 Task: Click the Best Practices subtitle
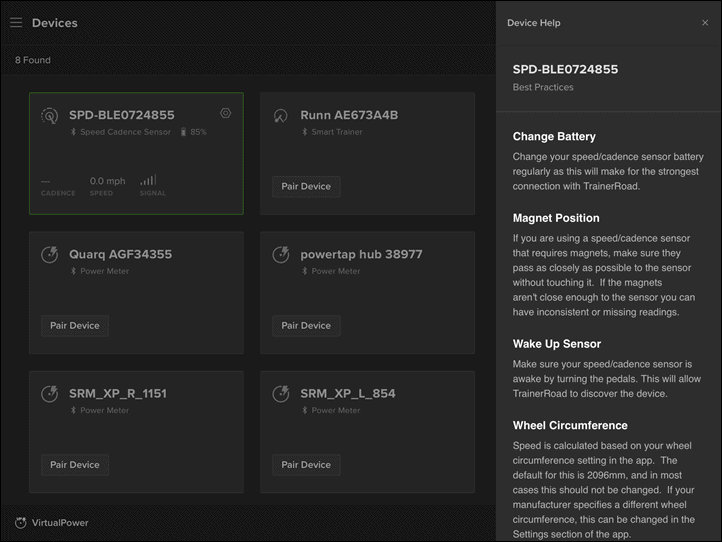pos(543,87)
